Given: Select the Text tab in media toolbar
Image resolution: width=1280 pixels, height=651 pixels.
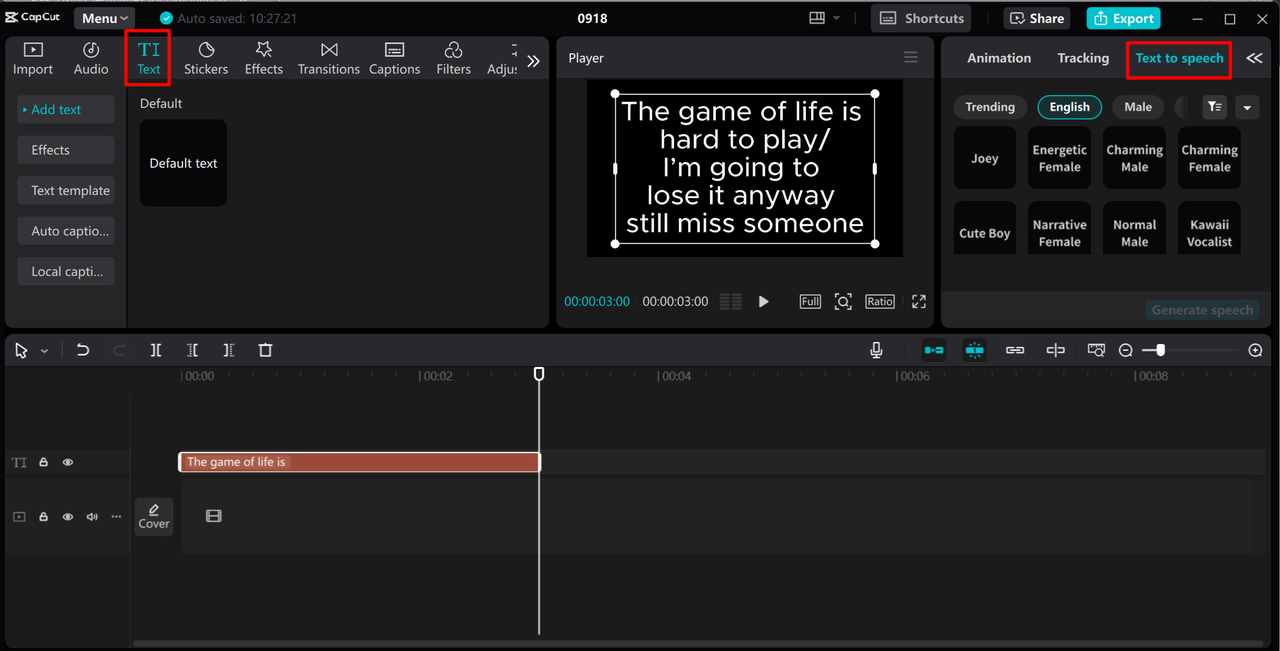Looking at the screenshot, I should point(148,59).
